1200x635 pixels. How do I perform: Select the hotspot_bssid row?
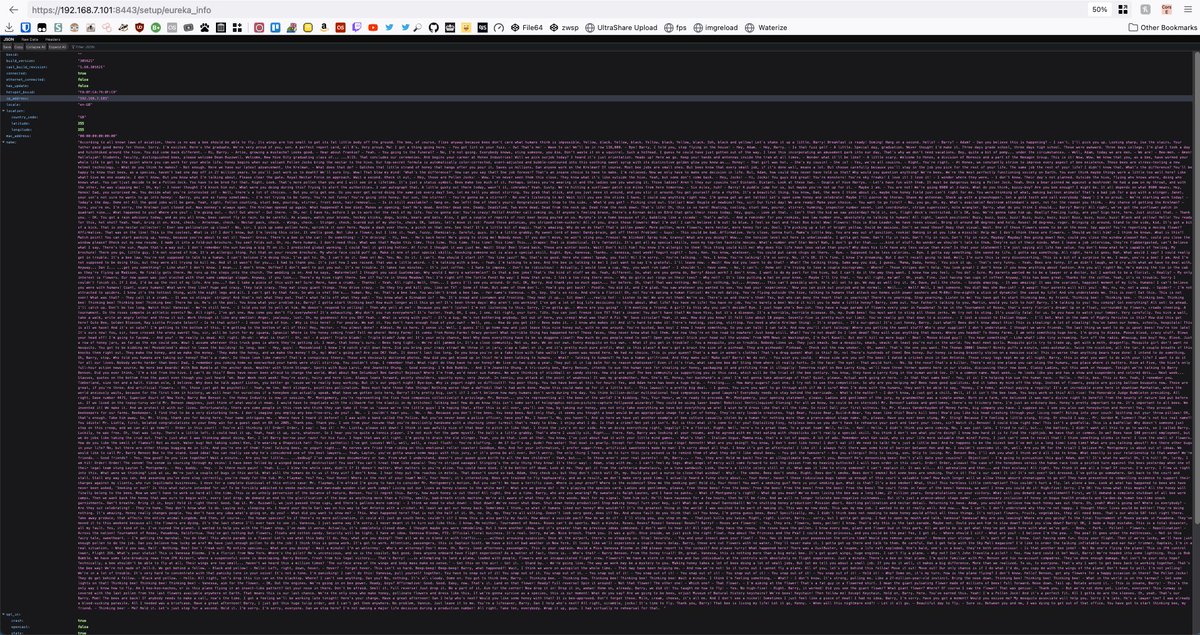coord(596,92)
